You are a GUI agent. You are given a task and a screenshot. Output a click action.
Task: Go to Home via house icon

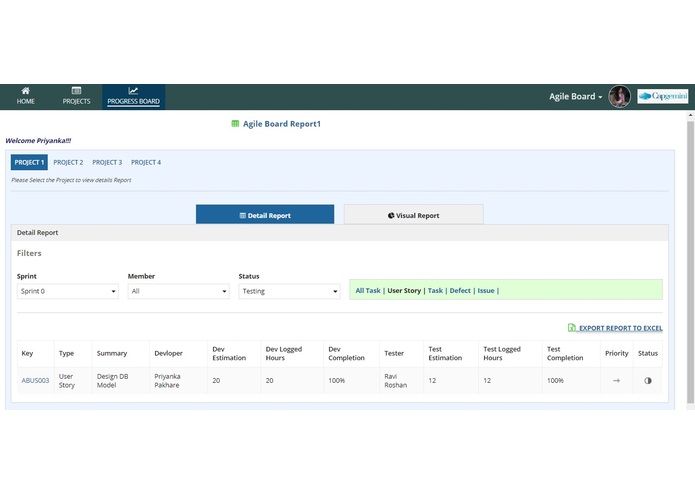(26, 91)
